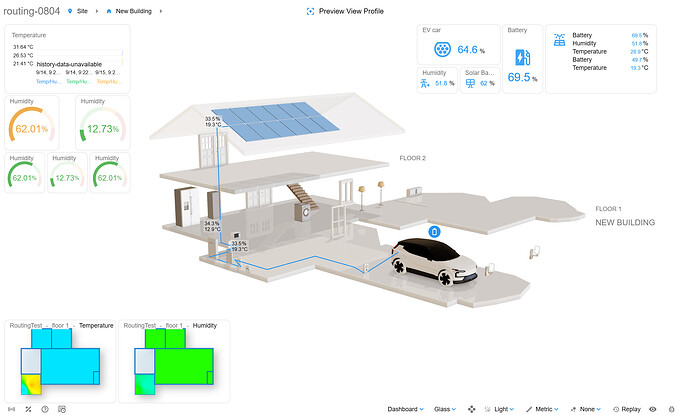Click the blue battery marker above the car

click(434, 231)
